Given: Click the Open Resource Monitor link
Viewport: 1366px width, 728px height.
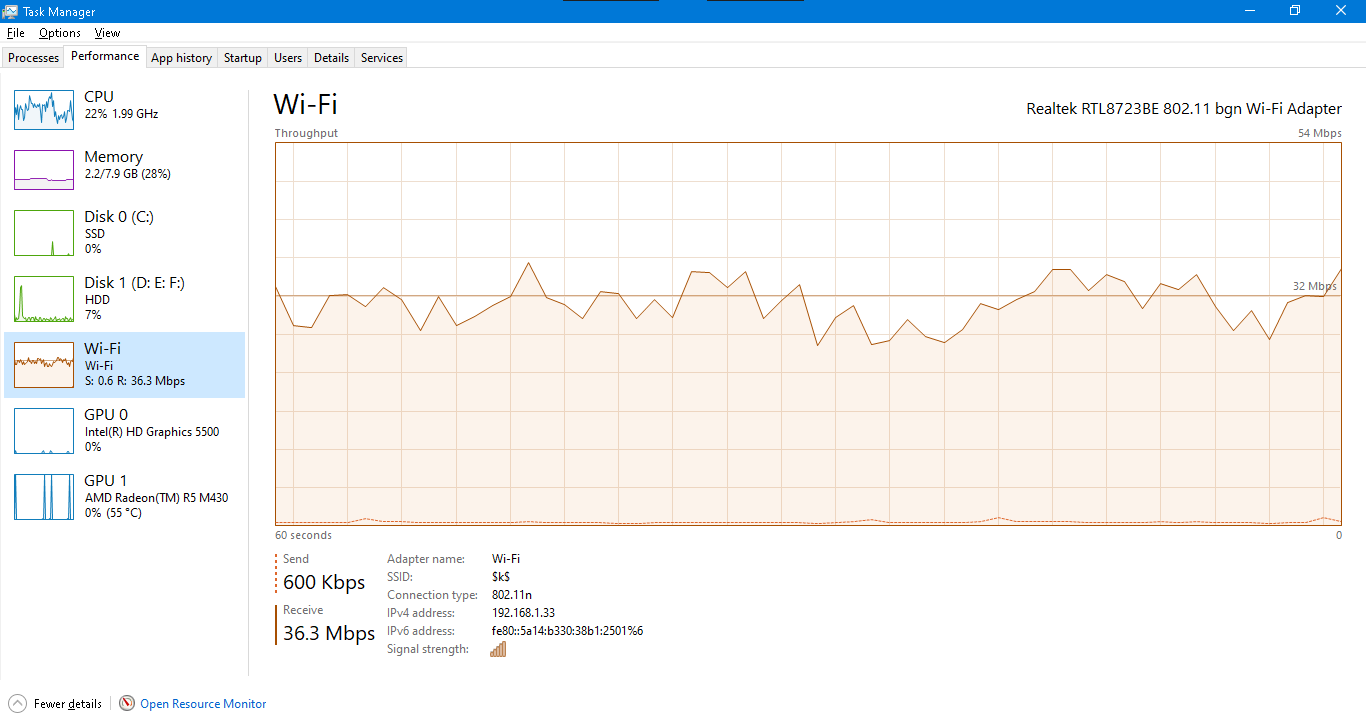Looking at the screenshot, I should coord(203,704).
